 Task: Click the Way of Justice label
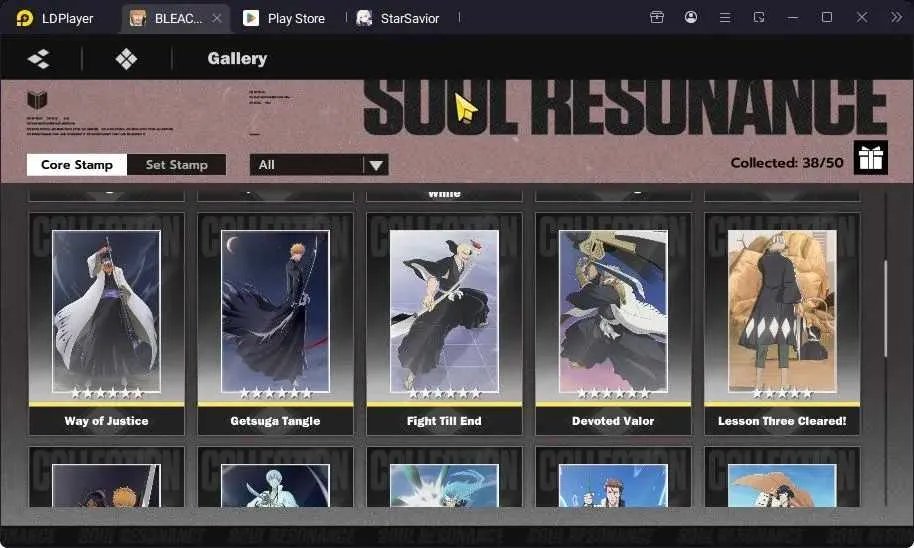[x=107, y=421]
